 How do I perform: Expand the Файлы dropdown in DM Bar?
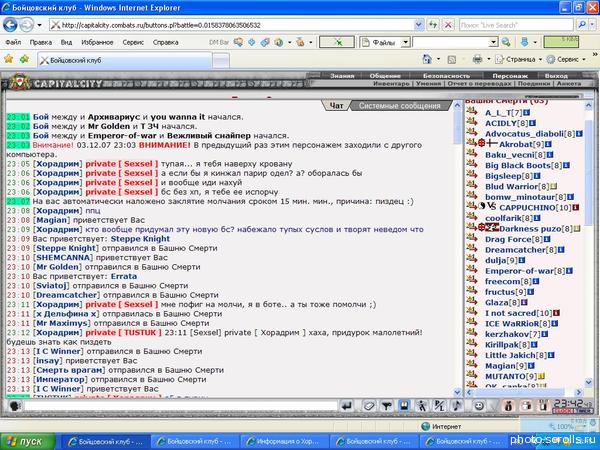pos(406,42)
